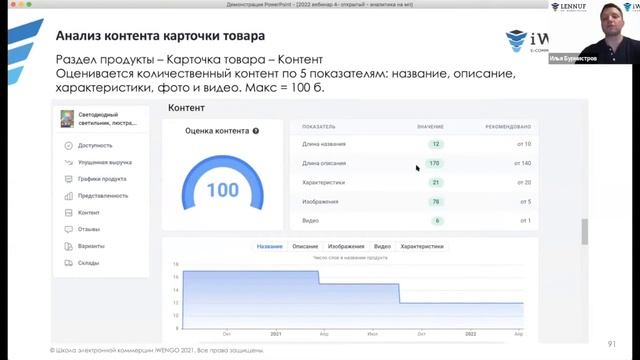Screen dimensions: 640x360
Task: Click the Отзывы speech bubble icon
Action: click(x=69, y=229)
